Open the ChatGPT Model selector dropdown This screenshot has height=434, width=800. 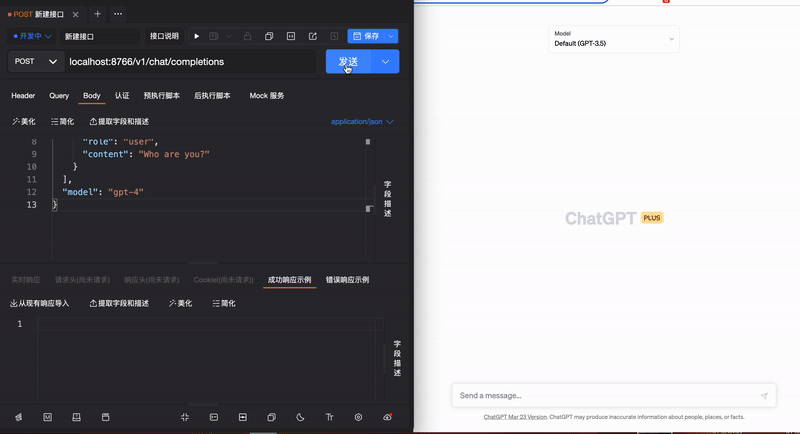[614, 39]
